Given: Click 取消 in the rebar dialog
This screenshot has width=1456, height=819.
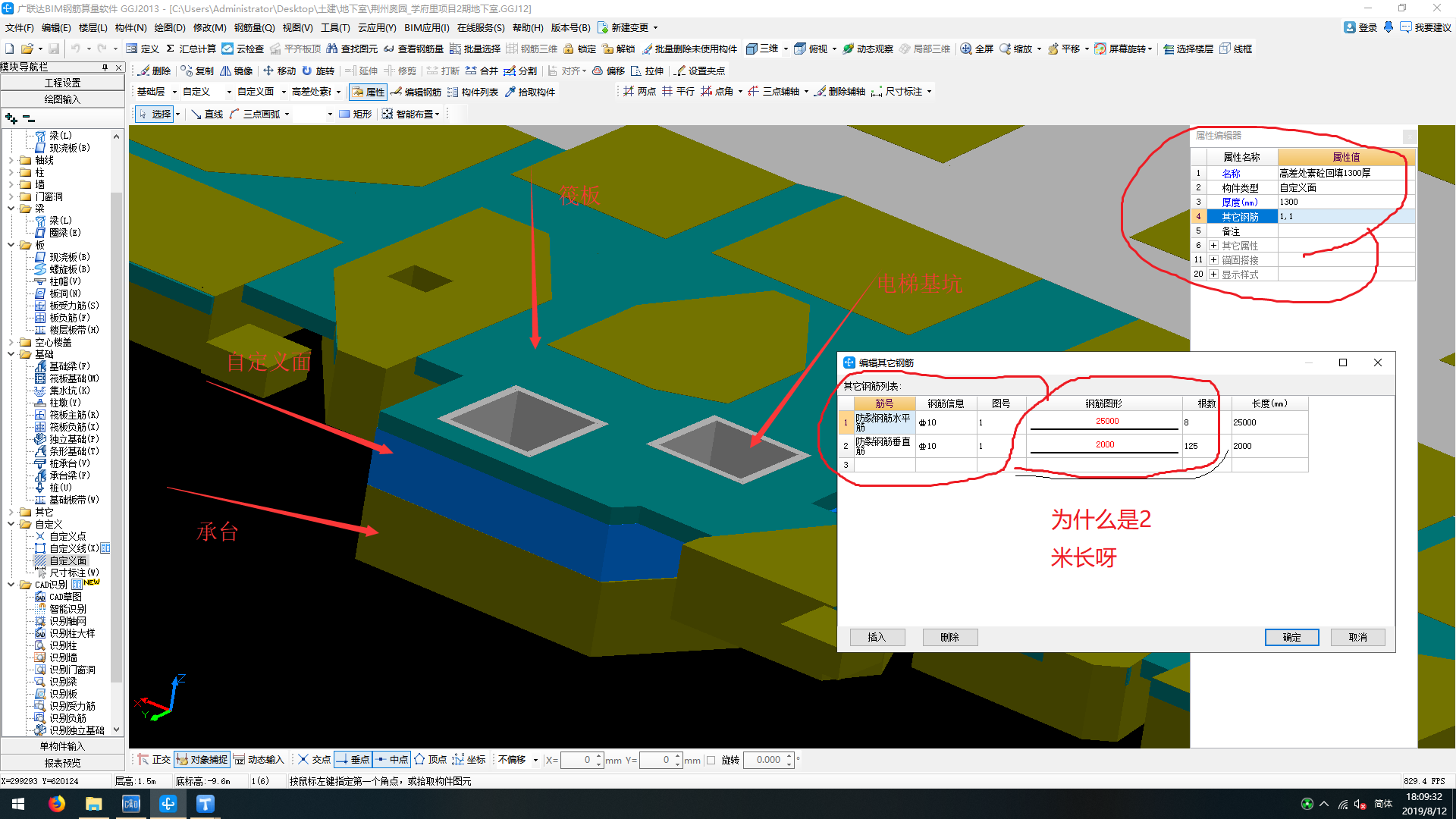Looking at the screenshot, I should pyautogui.click(x=1357, y=637).
